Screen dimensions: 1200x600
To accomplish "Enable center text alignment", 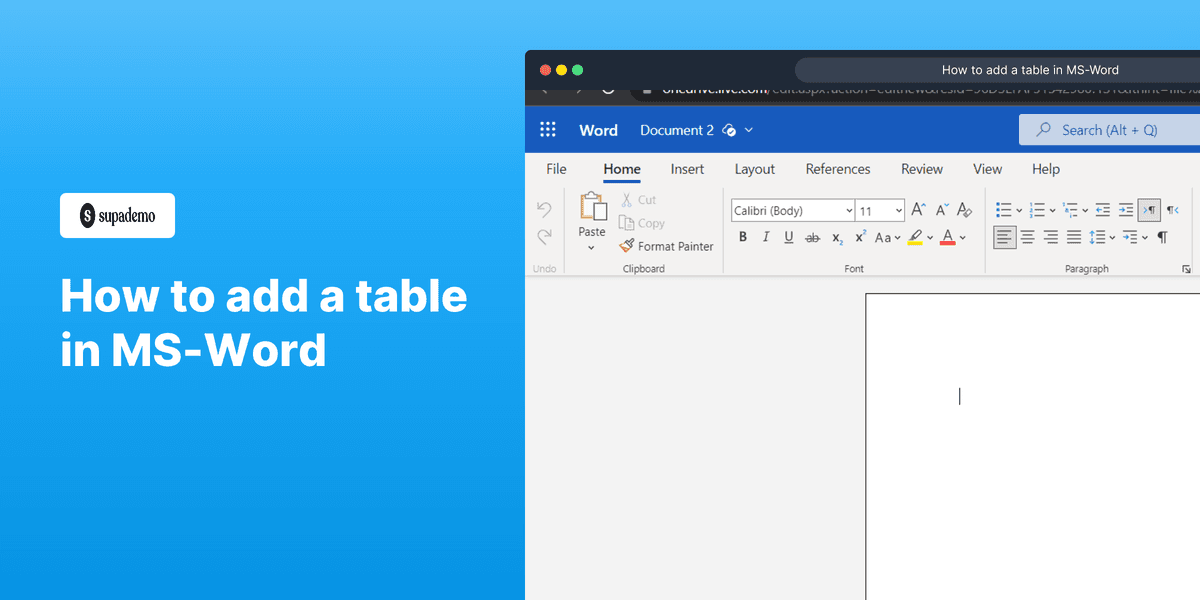I will click(x=1027, y=237).
